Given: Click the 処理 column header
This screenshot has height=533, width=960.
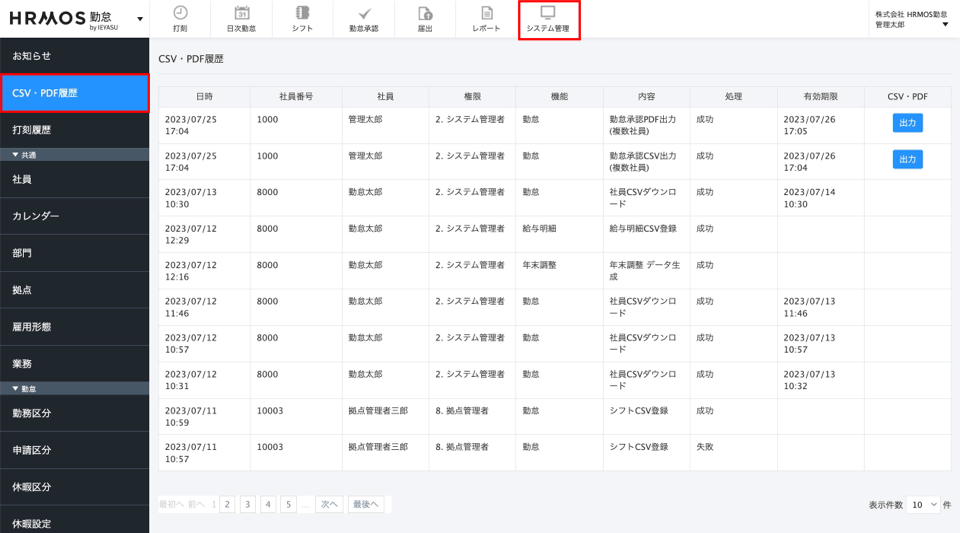Looking at the screenshot, I should click(733, 97).
